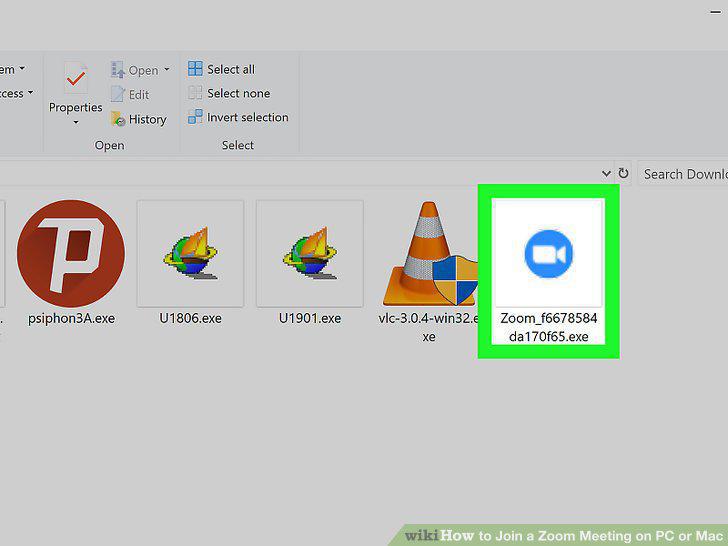Click Select none in the ribbon
The width and height of the screenshot is (728, 546).
pos(229,93)
